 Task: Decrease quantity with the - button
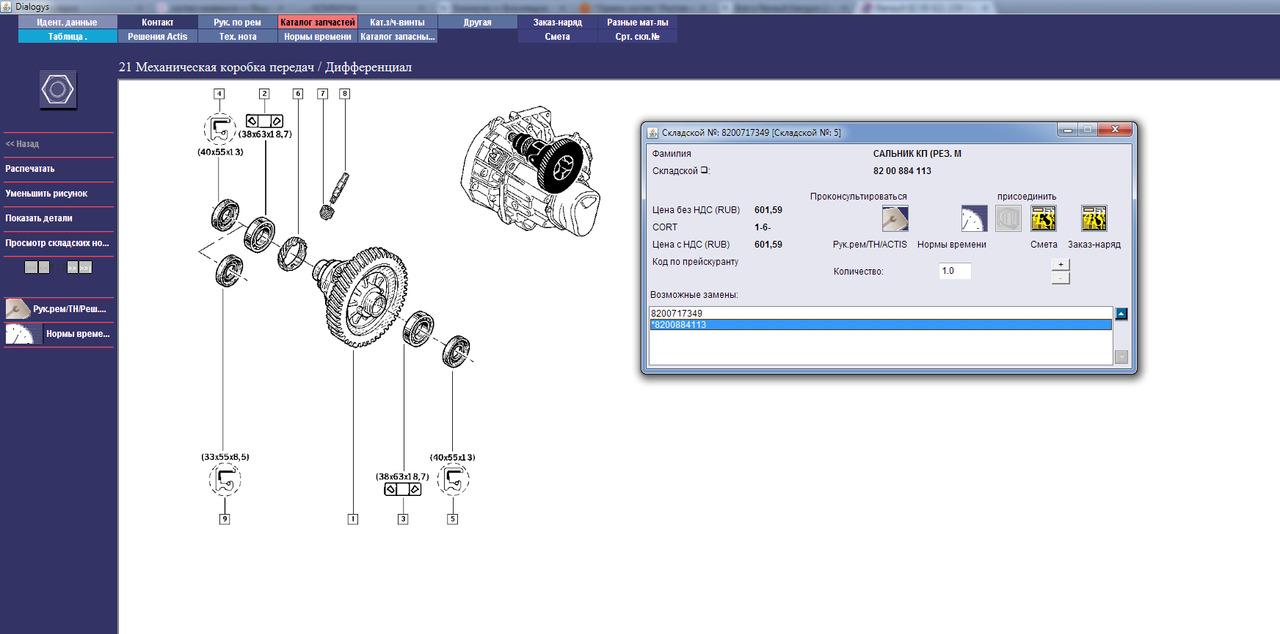1061,278
